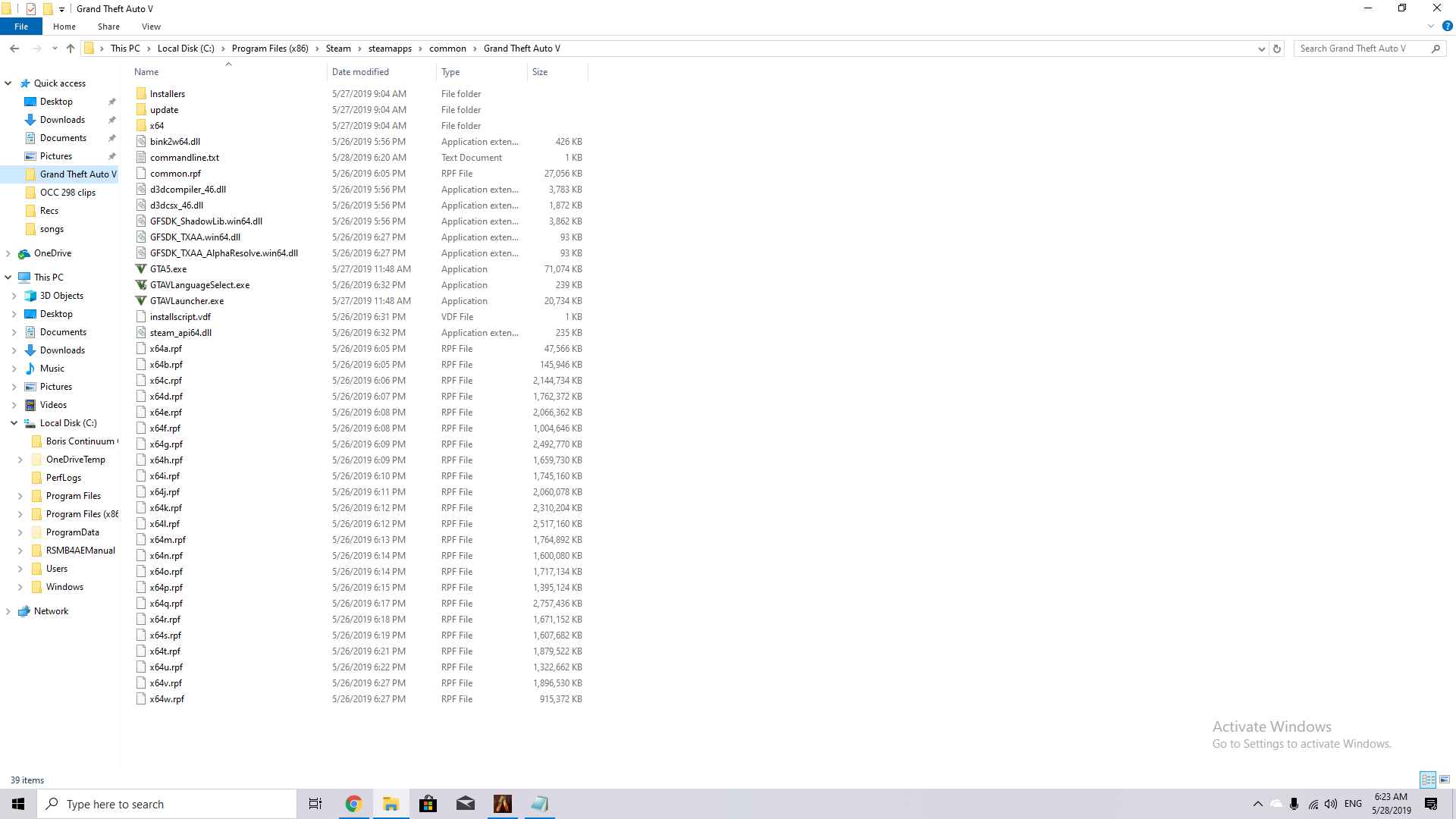Image resolution: width=1456 pixels, height=819 pixels.
Task: Open address bar history dropdown arrow
Action: tap(1261, 49)
